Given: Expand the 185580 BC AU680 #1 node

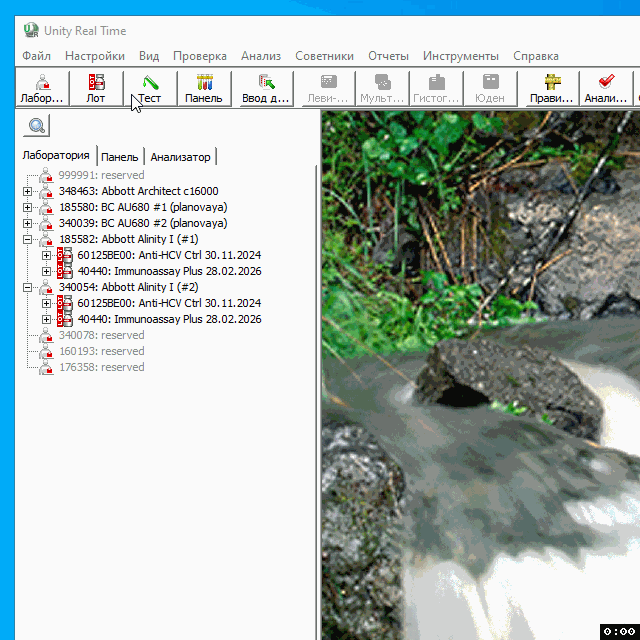Looking at the screenshot, I should [28, 207].
